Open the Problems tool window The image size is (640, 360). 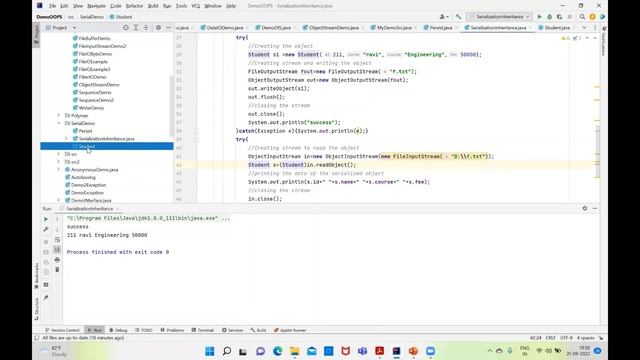click(172, 330)
